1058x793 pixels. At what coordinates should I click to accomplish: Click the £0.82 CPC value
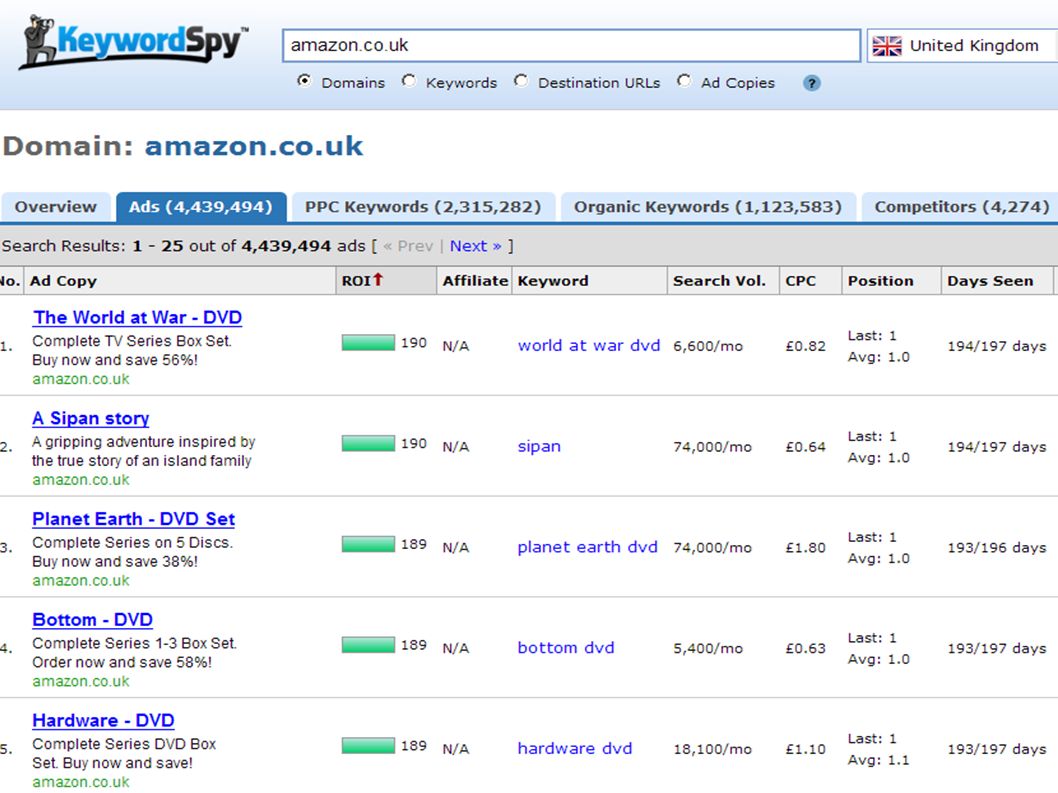click(x=806, y=346)
